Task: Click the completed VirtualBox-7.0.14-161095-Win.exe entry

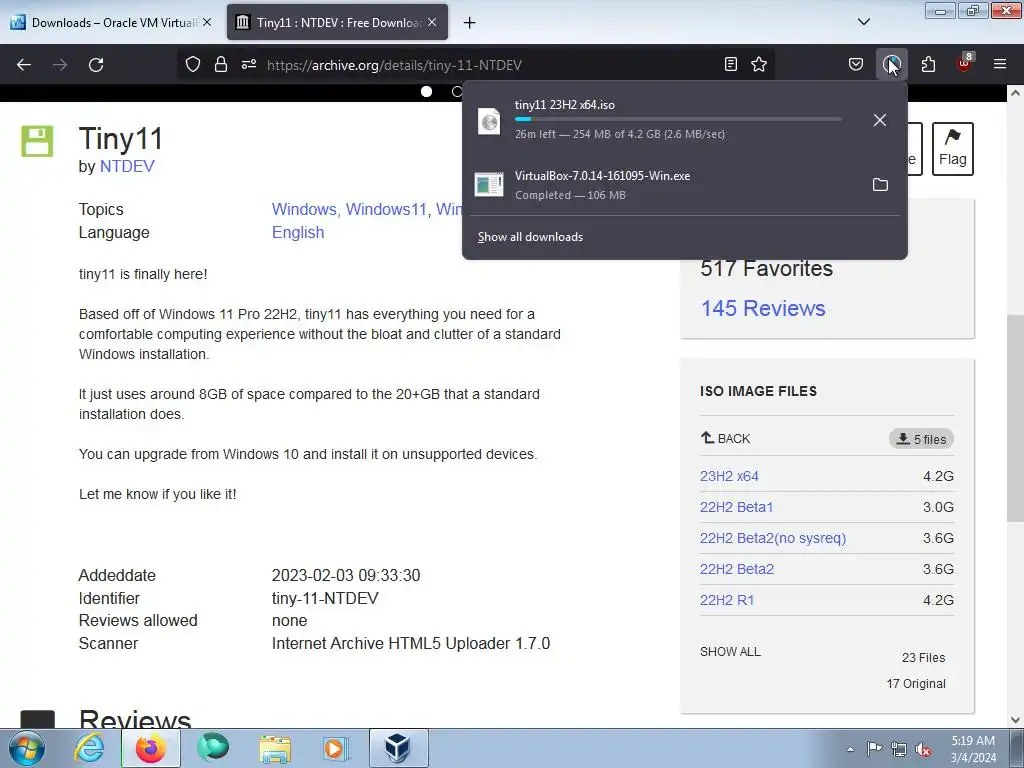Action: pos(684,185)
